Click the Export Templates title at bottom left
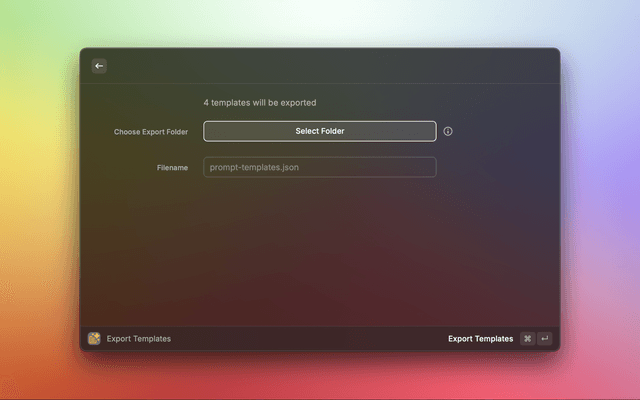640x400 pixels. point(139,339)
